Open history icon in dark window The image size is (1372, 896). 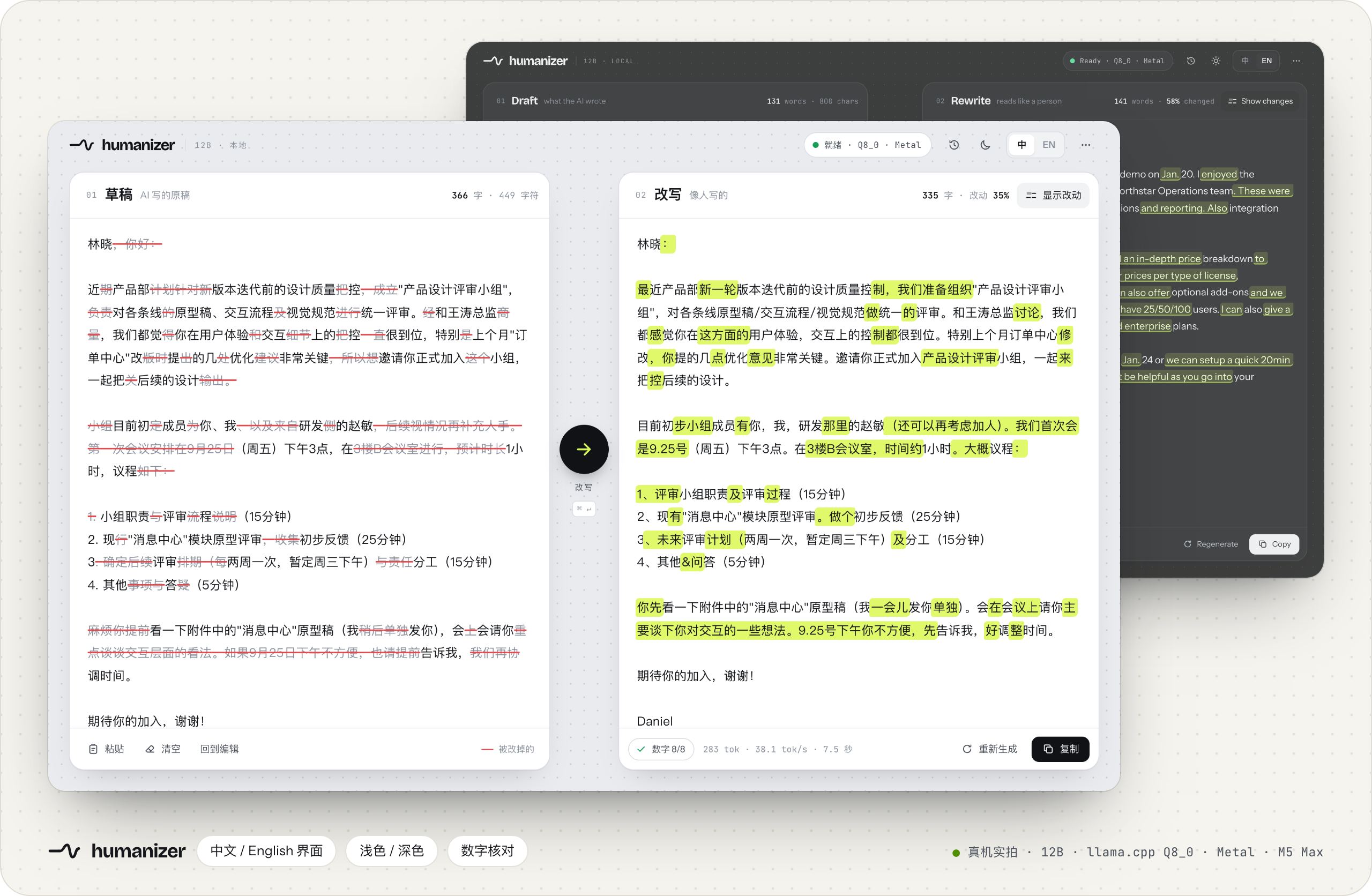1190,61
